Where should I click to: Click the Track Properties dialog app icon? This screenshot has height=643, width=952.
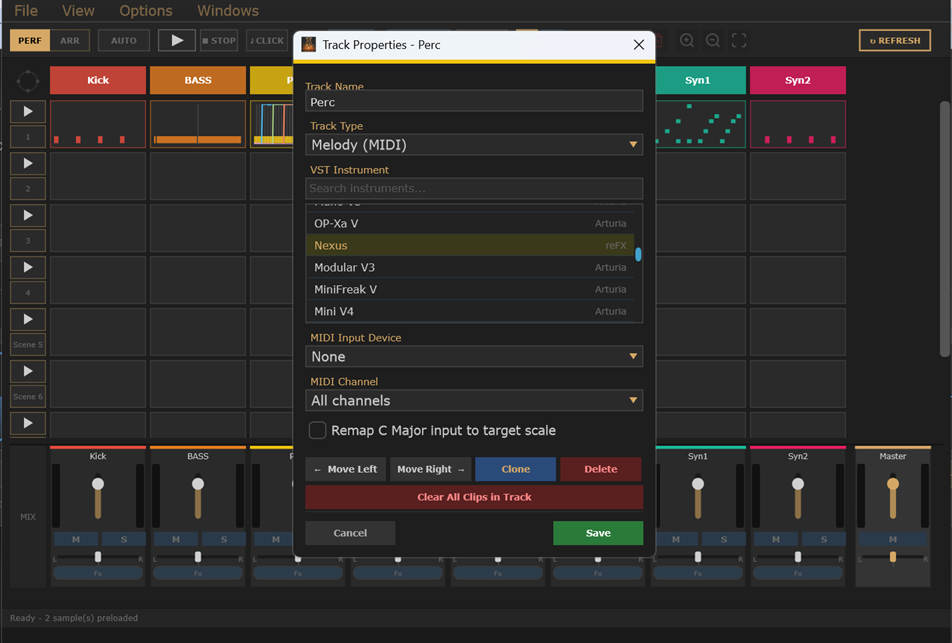click(308, 44)
